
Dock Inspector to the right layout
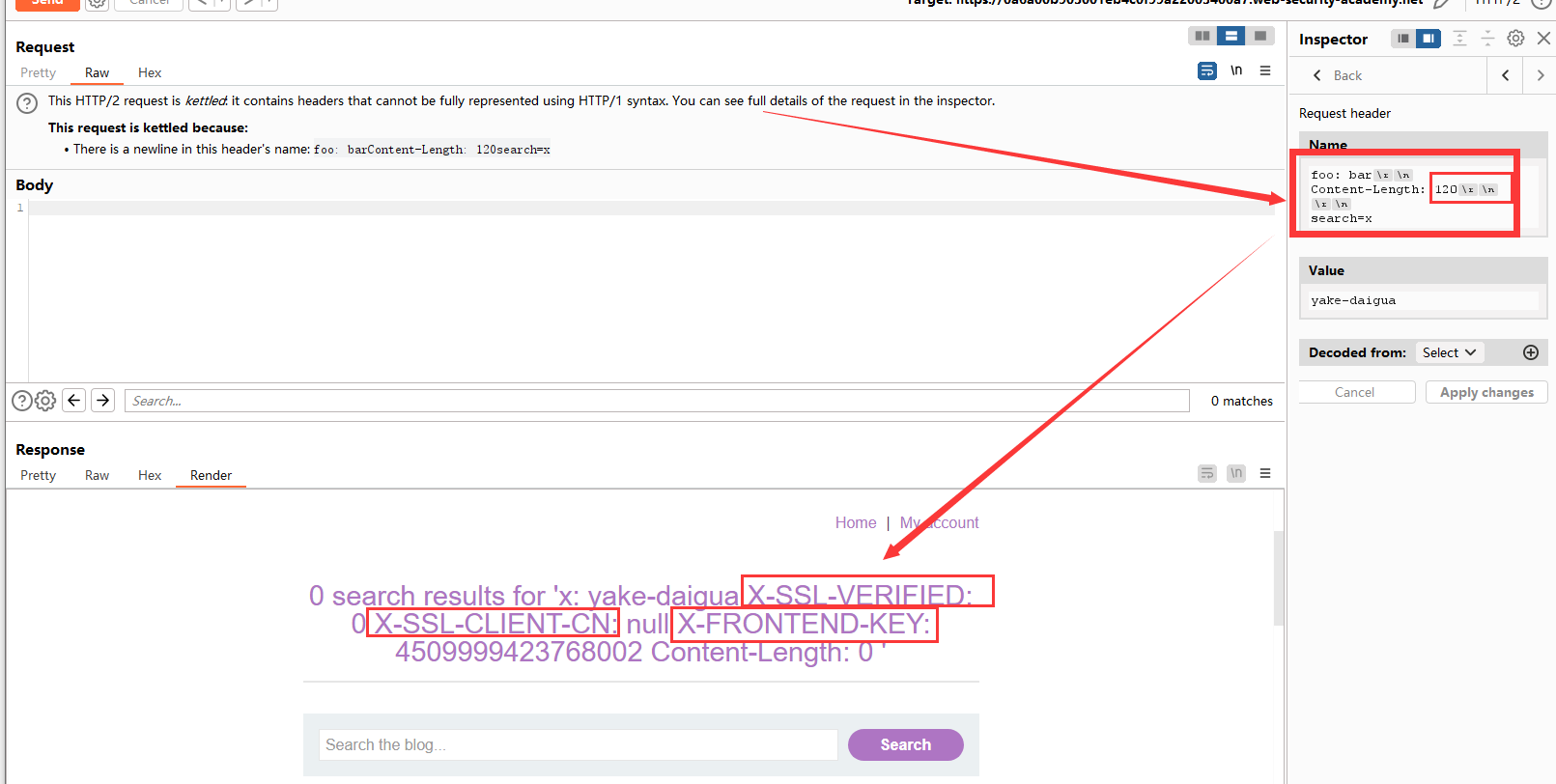[1429, 39]
